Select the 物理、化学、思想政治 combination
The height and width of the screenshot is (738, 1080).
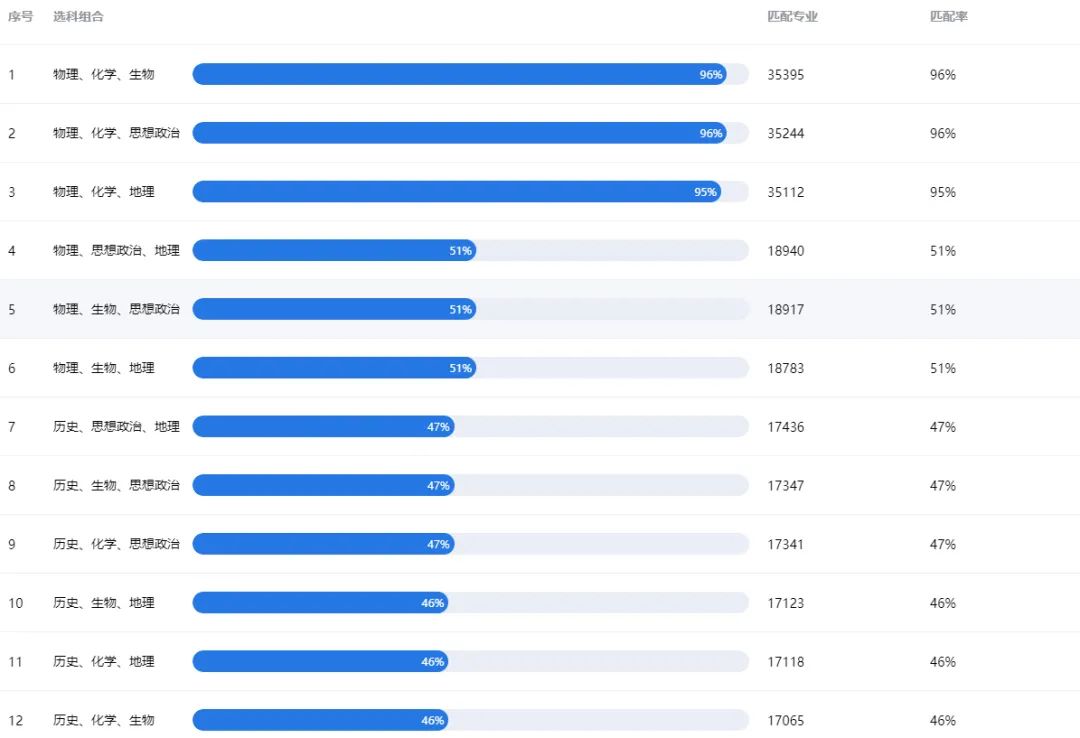[116, 133]
